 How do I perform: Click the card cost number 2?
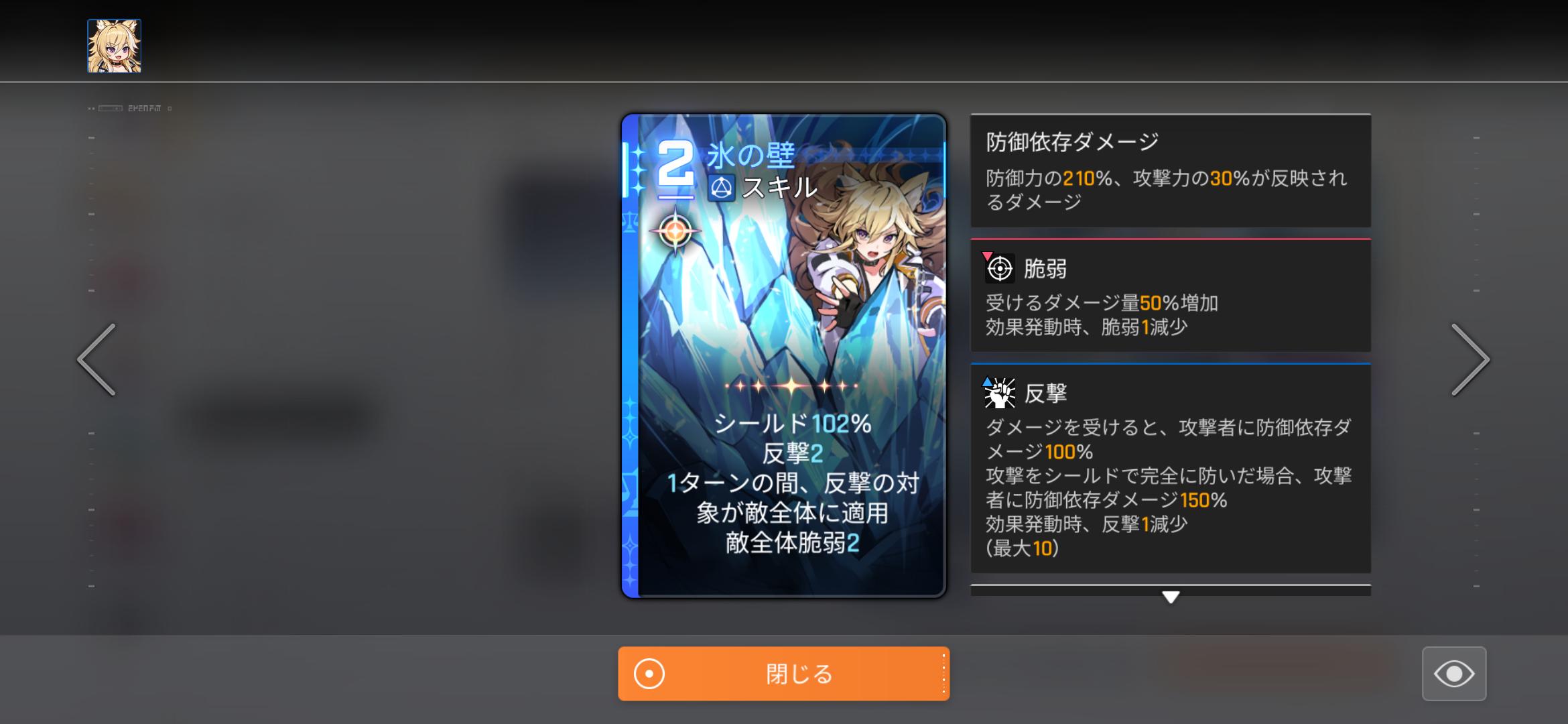pos(675,164)
